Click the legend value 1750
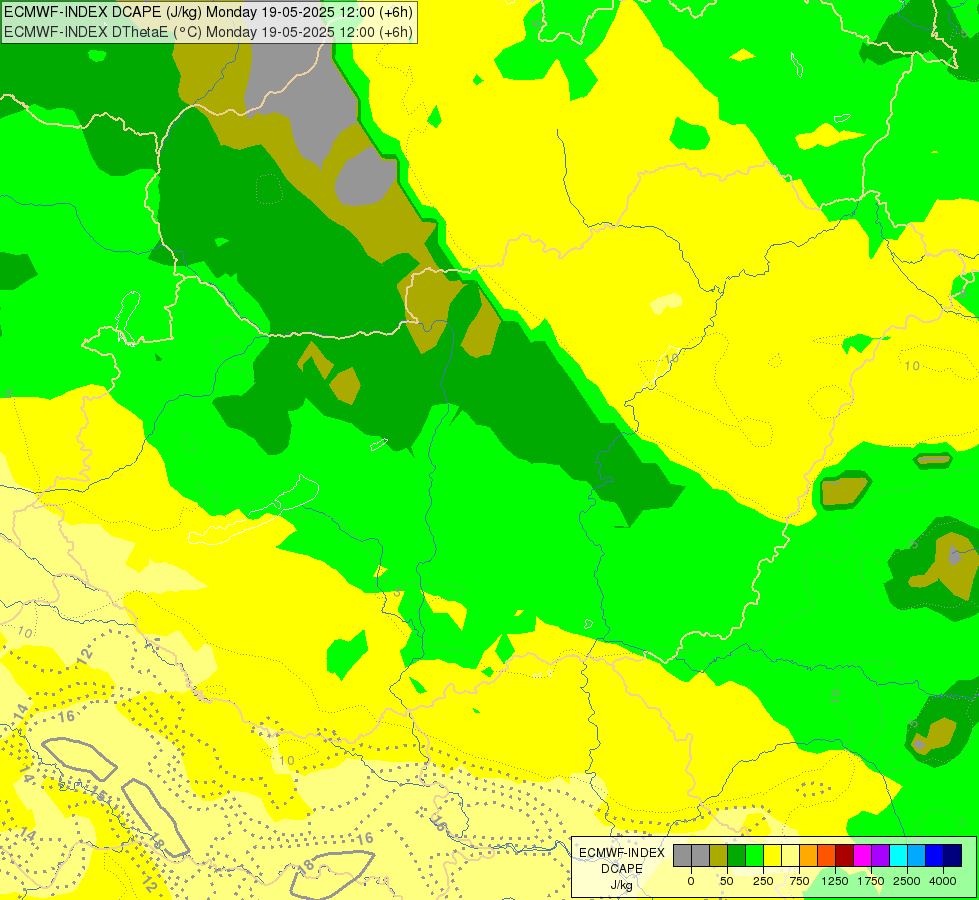 (870, 881)
